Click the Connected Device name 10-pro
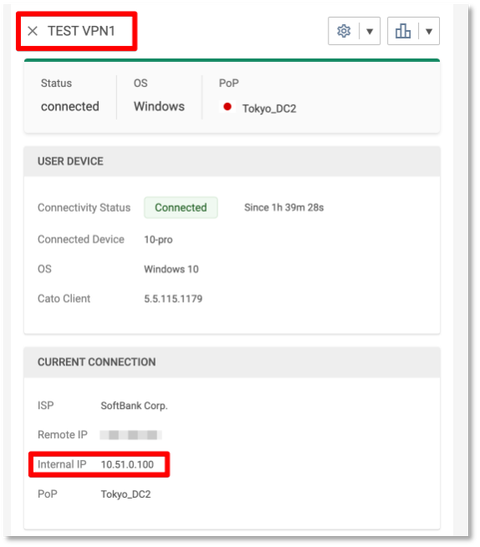 (158, 240)
